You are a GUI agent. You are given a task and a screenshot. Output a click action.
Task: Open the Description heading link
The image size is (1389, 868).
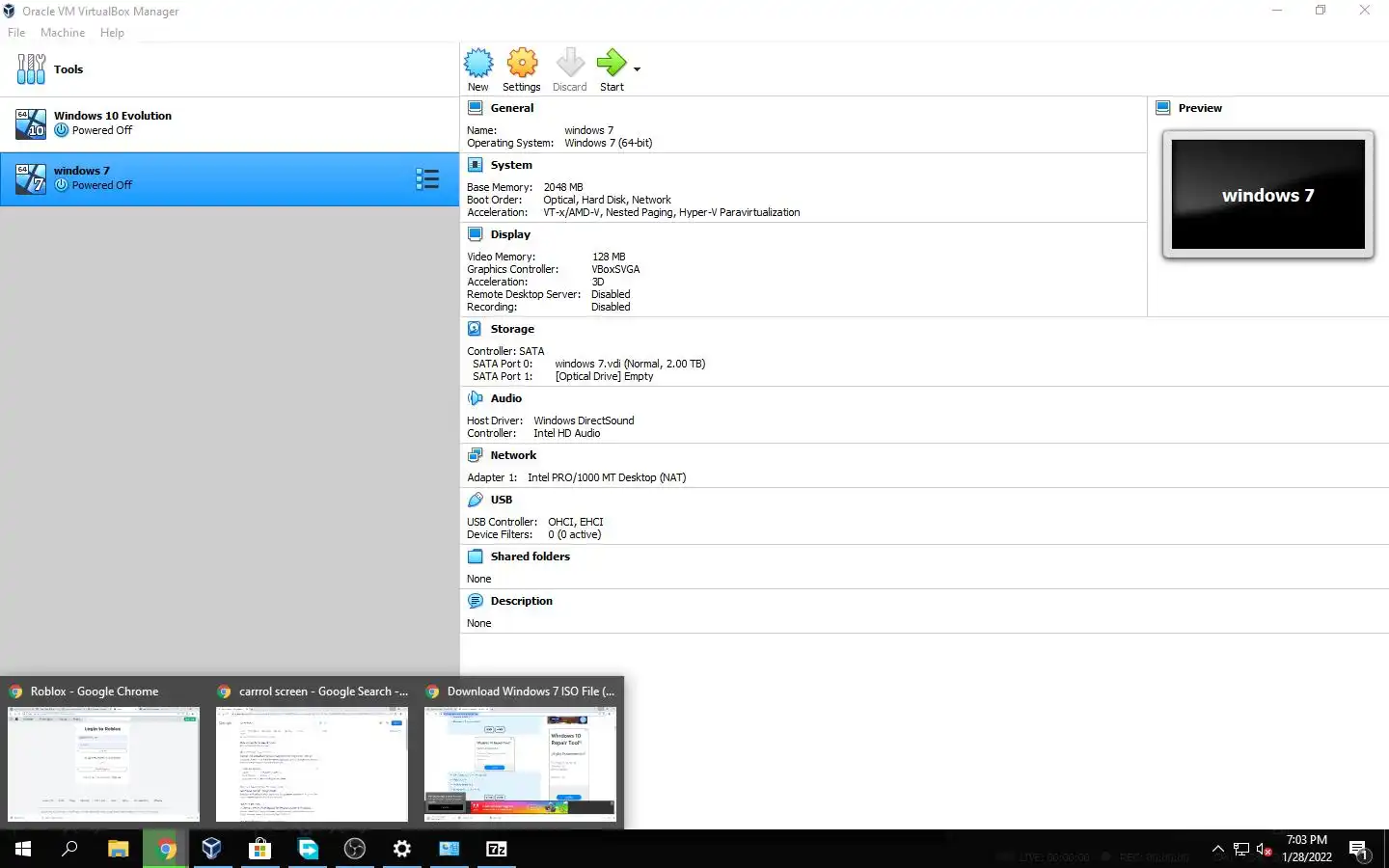(x=522, y=601)
